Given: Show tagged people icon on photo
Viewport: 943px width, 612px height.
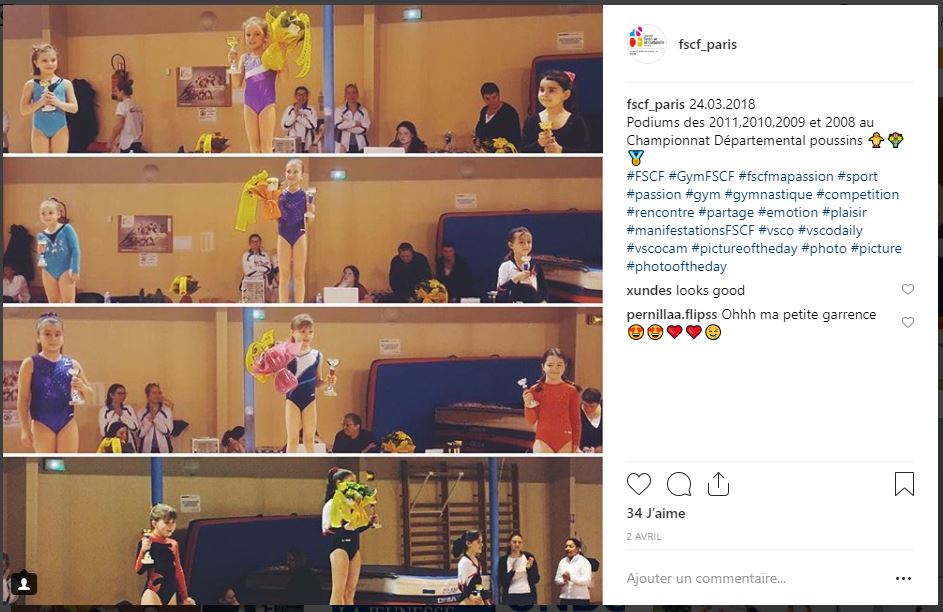Looking at the screenshot, I should (x=24, y=583).
